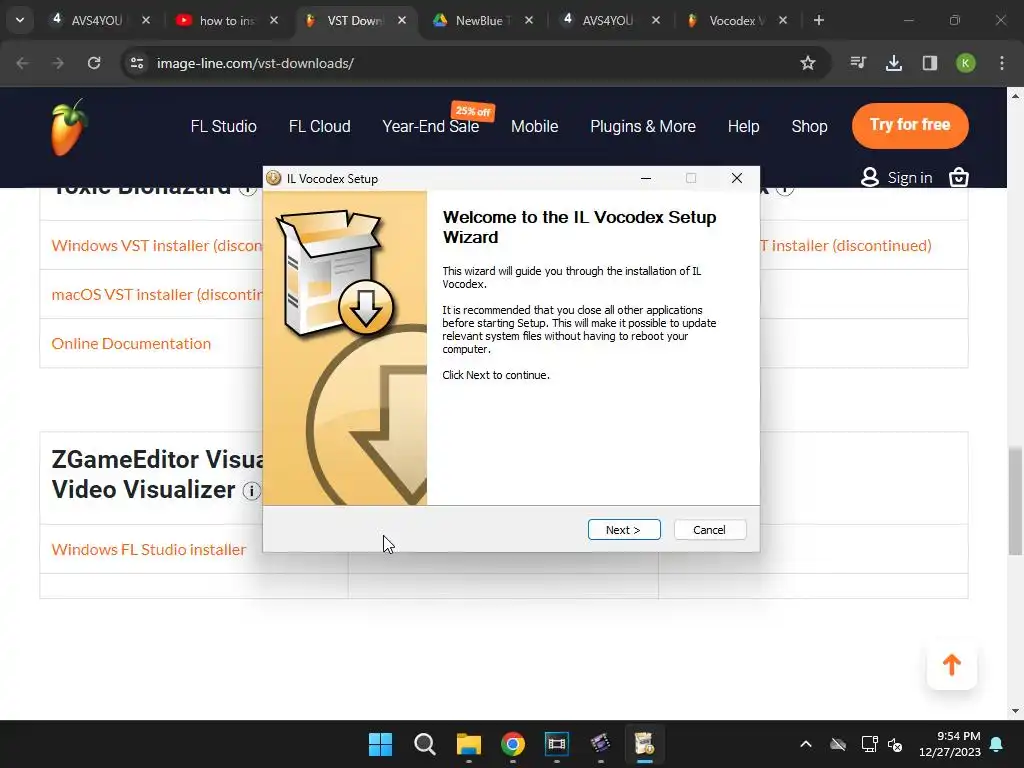This screenshot has width=1024, height=768.
Task: Open the notification bell
Action: (997, 744)
